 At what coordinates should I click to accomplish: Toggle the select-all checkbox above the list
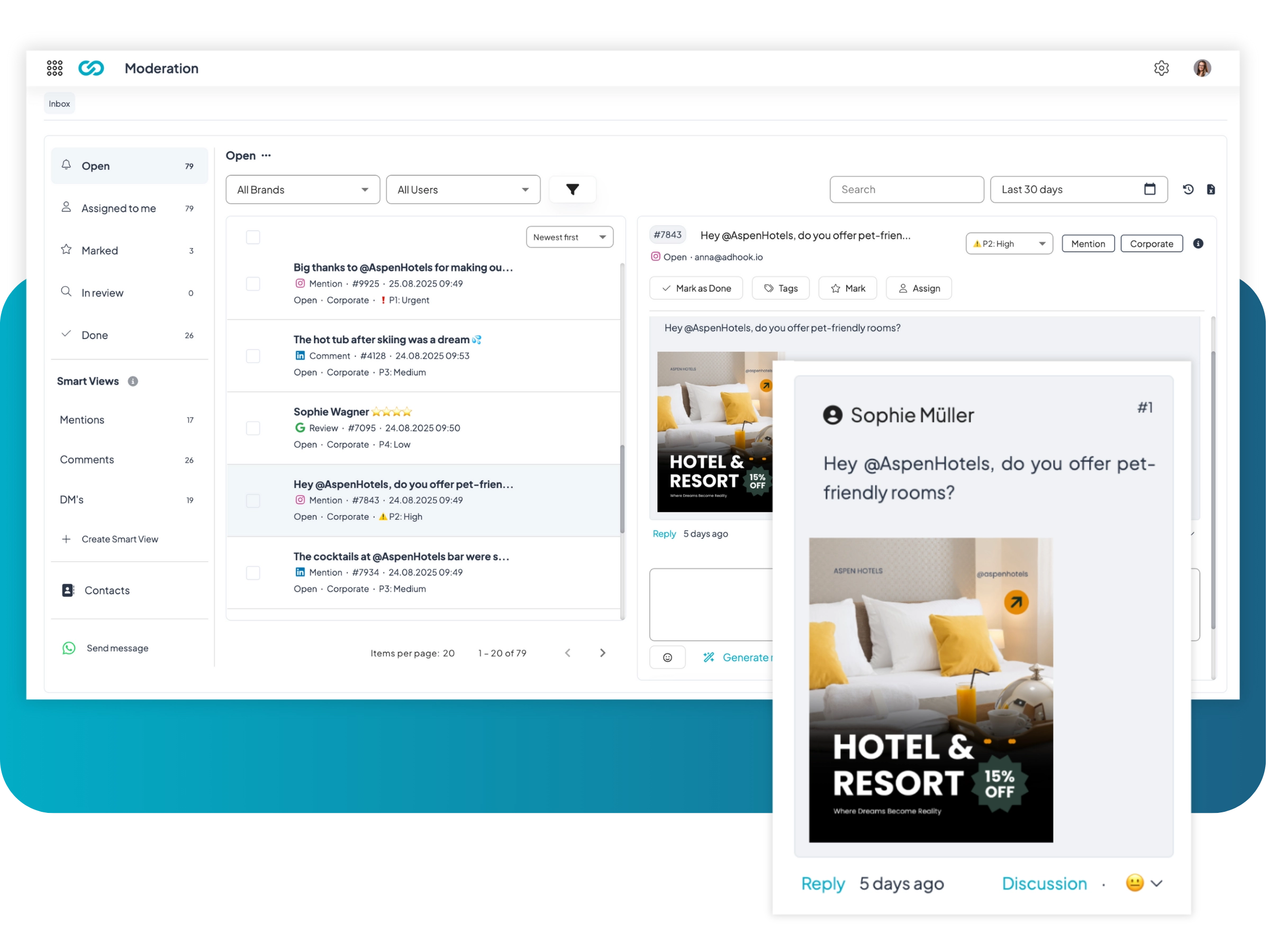(253, 237)
